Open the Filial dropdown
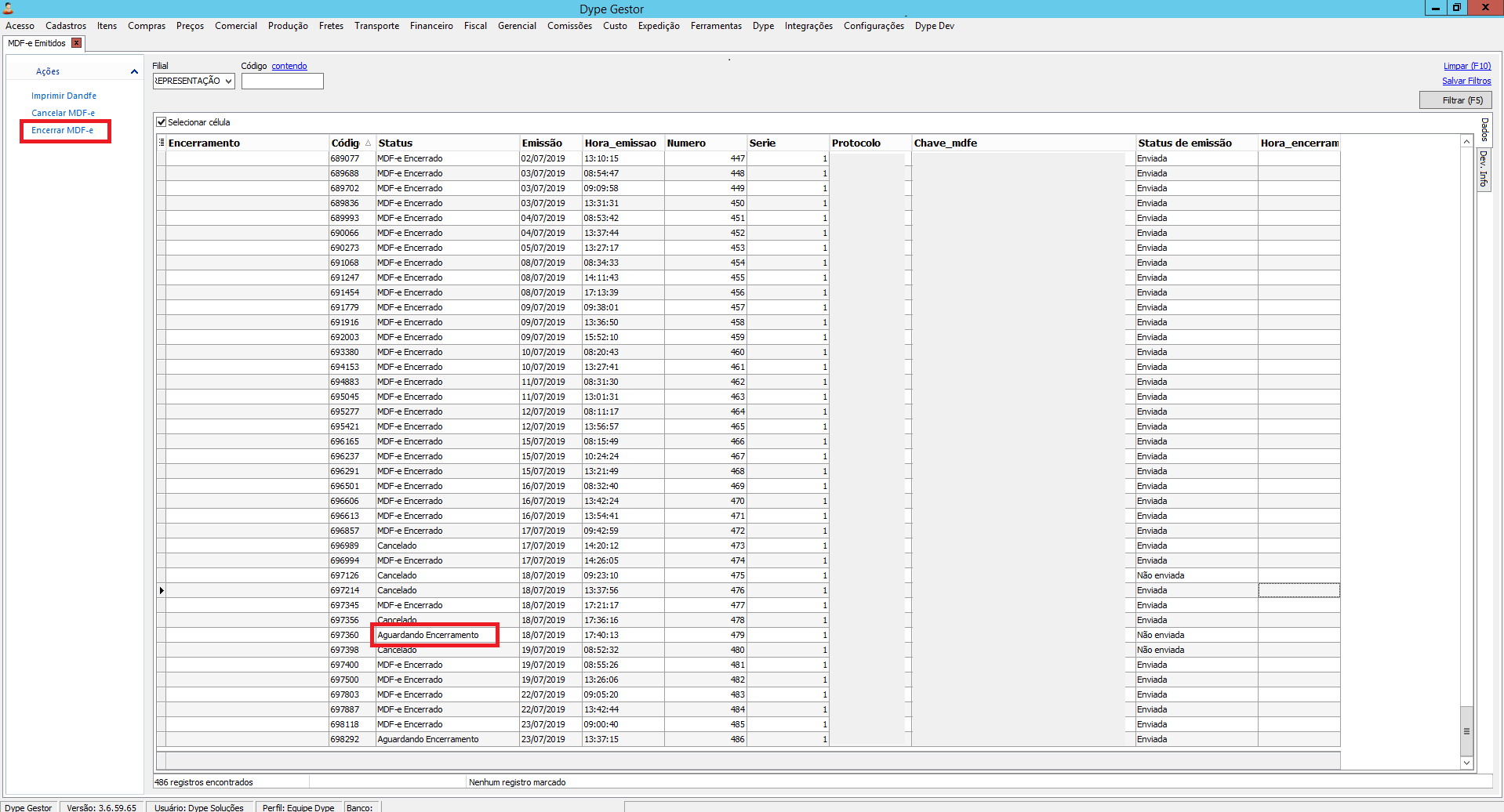 coord(228,81)
